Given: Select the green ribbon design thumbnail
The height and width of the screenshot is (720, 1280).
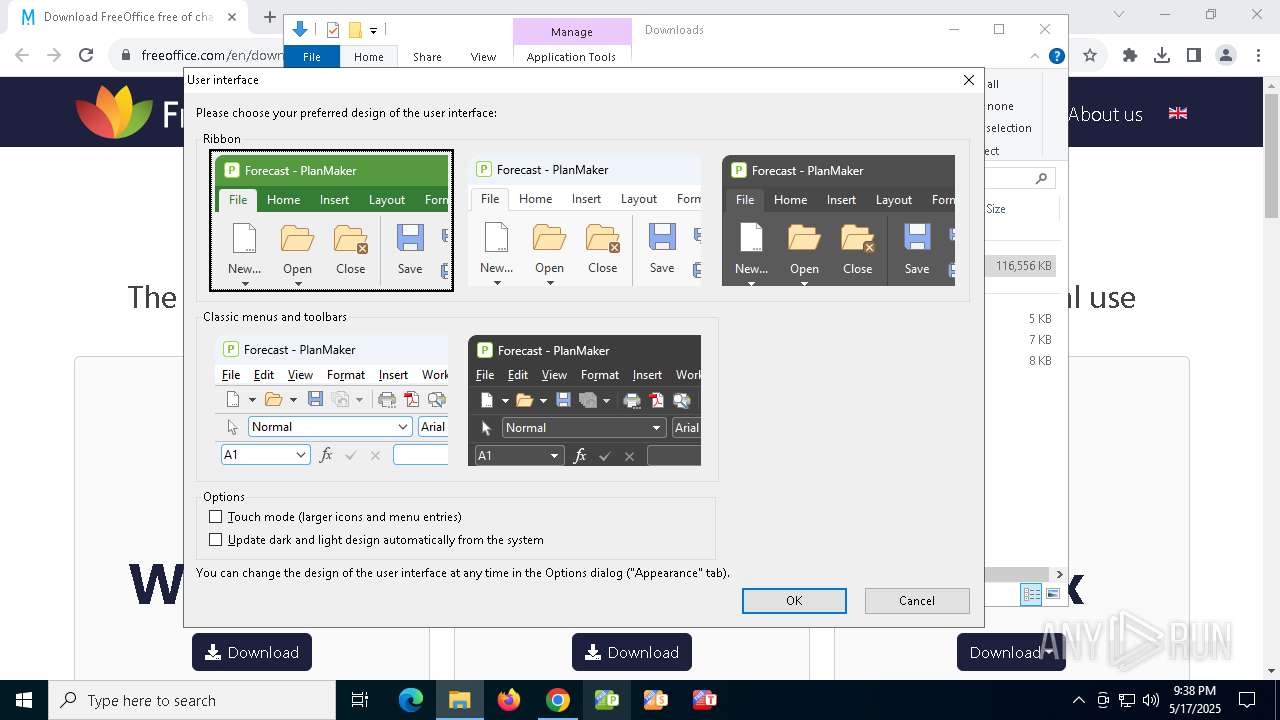Looking at the screenshot, I should (331, 221).
